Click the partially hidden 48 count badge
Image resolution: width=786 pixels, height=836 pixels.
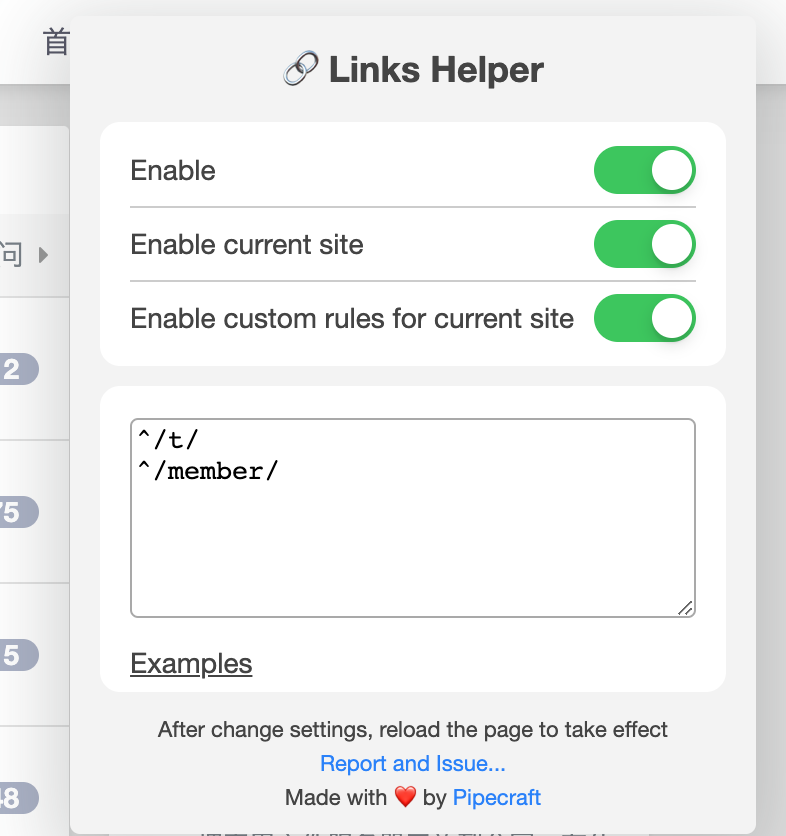point(14,798)
